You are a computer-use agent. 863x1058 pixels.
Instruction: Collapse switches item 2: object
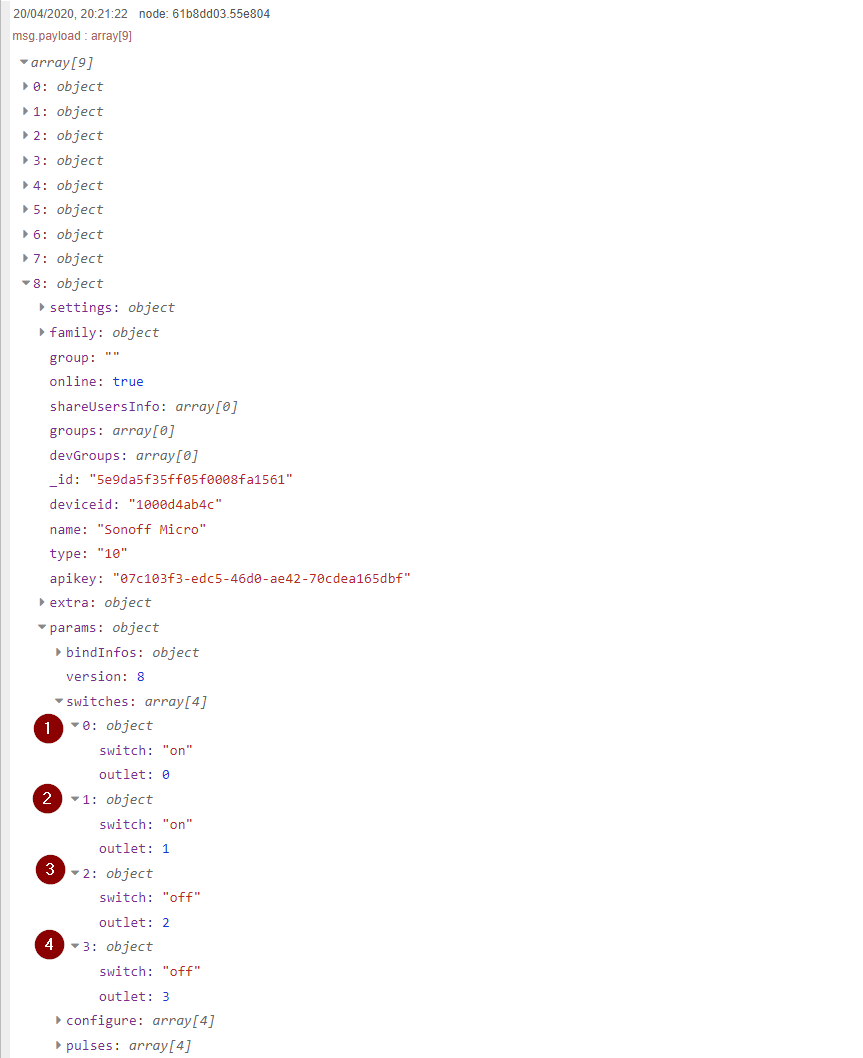pyautogui.click(x=75, y=873)
